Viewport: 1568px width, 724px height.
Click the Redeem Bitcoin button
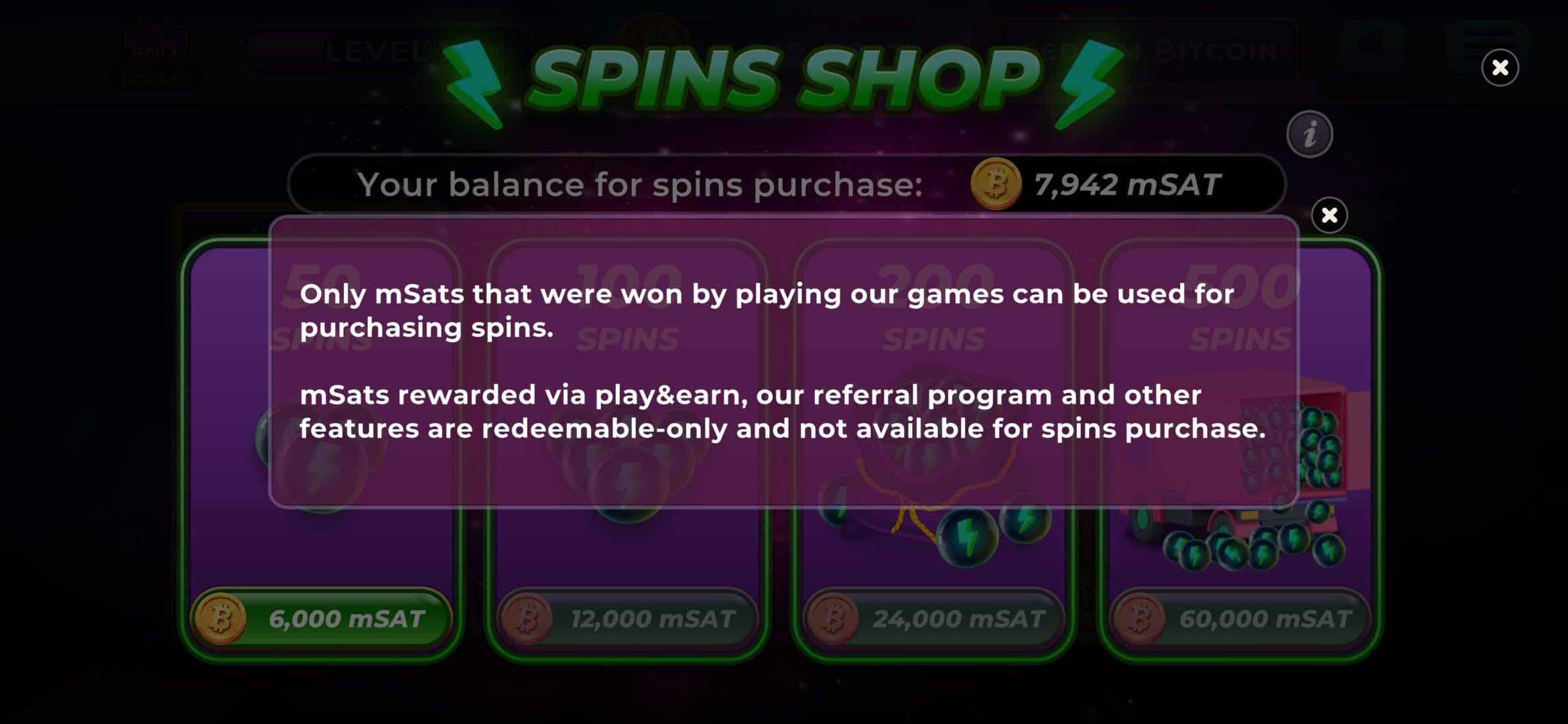[1148, 51]
